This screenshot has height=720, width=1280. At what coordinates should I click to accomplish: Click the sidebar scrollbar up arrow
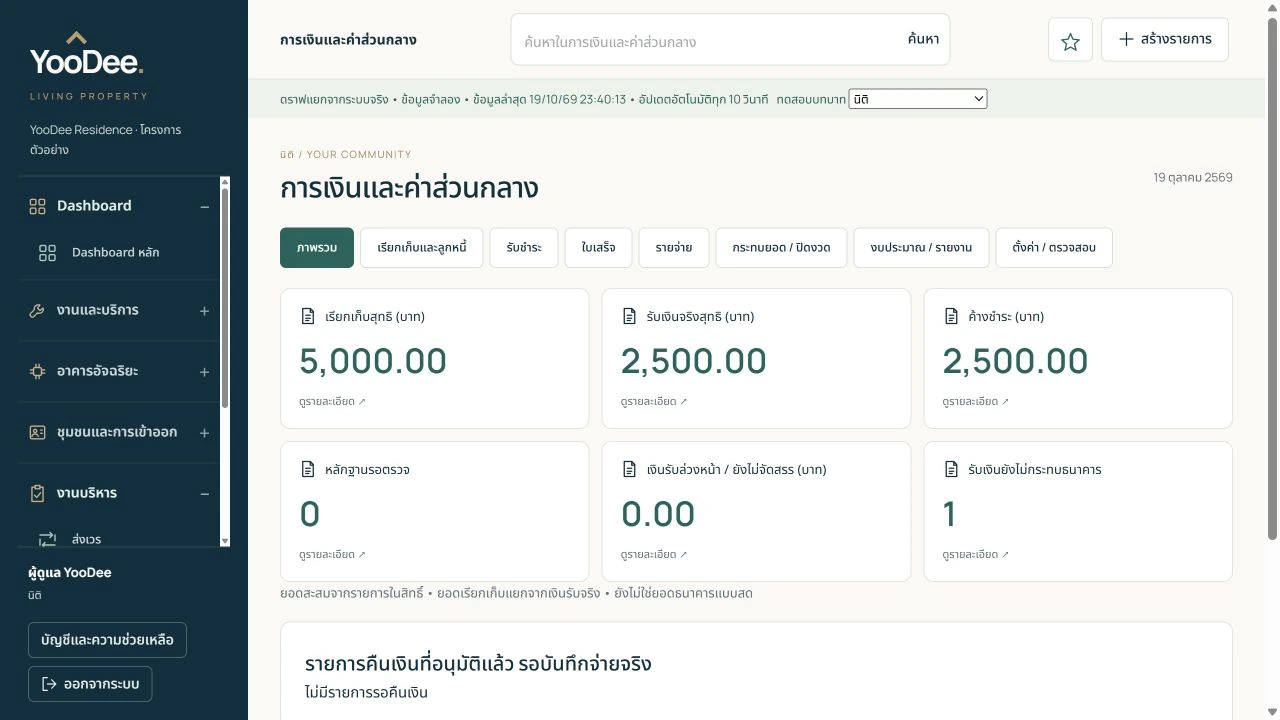pyautogui.click(x=225, y=182)
